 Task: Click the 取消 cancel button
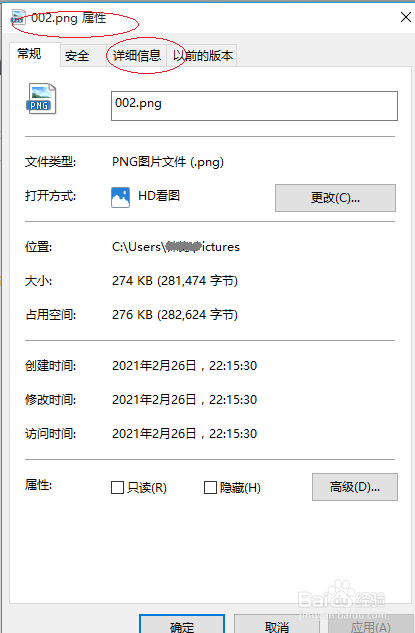tap(277, 625)
